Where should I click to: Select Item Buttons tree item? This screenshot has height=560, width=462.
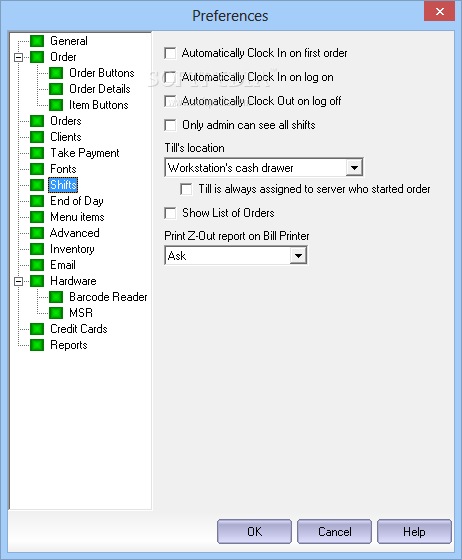(x=99, y=105)
